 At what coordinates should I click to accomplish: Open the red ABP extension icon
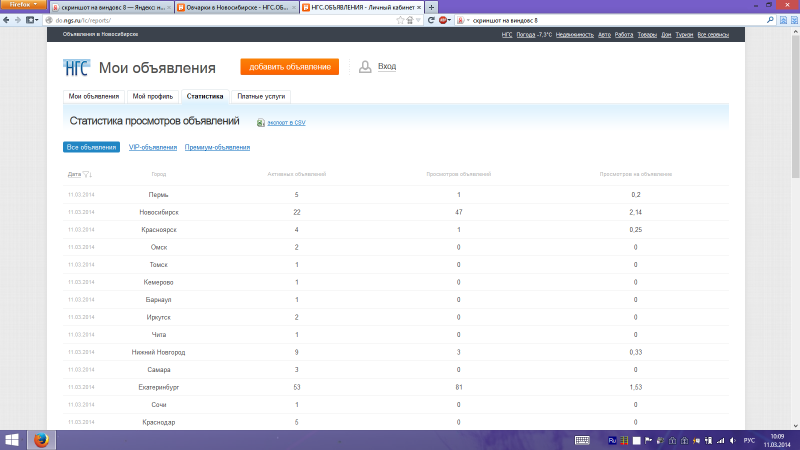click(443, 20)
